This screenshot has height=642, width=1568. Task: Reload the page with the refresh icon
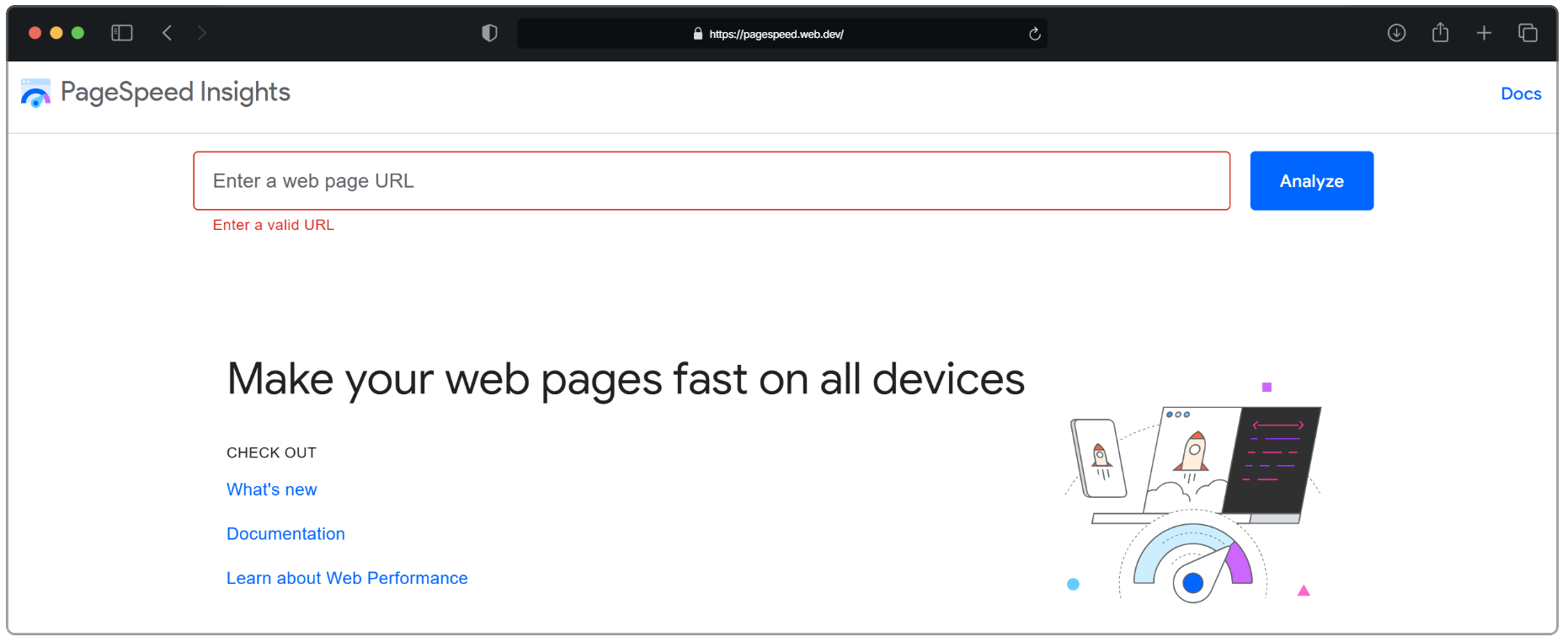(1035, 34)
